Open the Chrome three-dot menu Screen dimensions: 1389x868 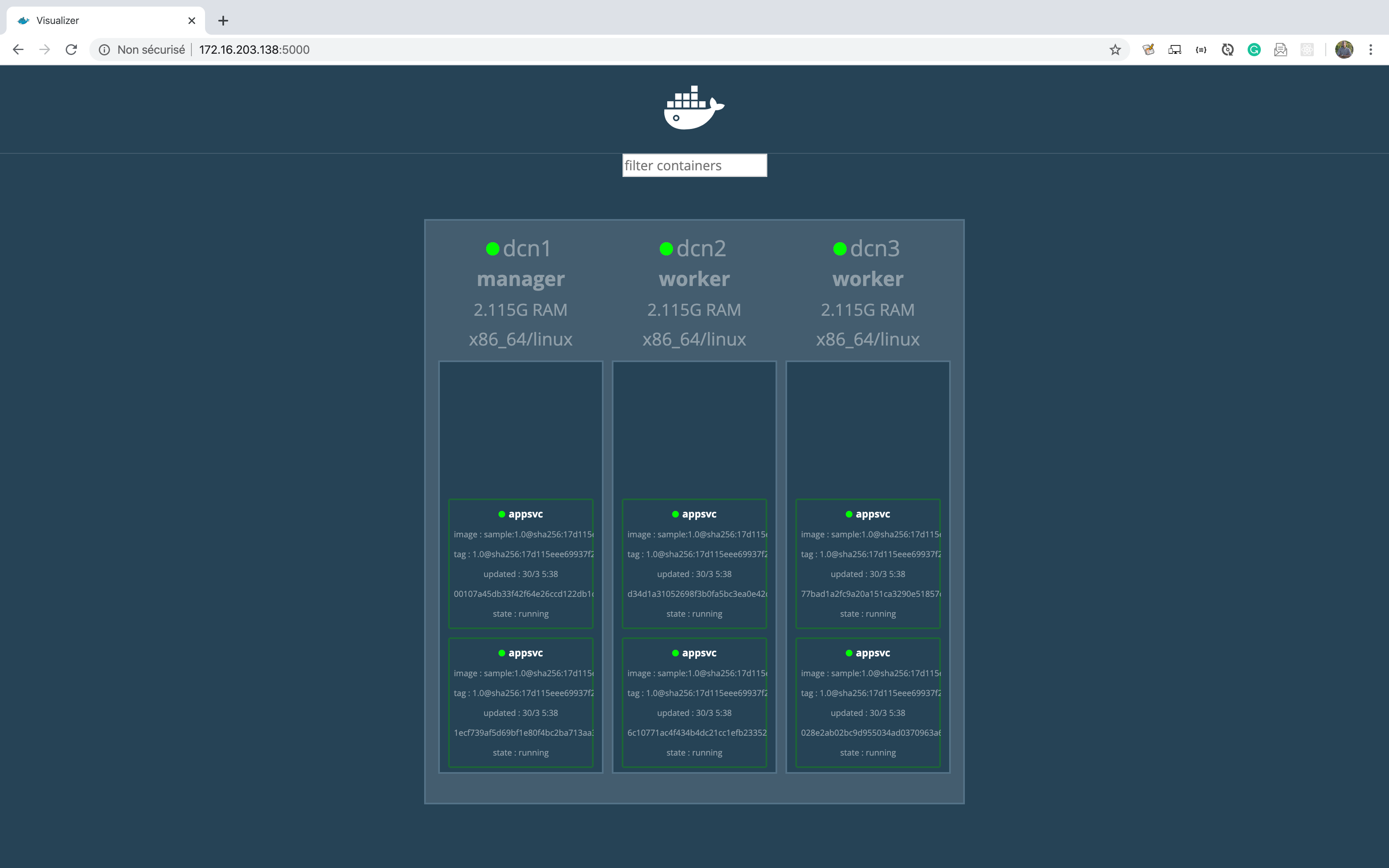1371,50
